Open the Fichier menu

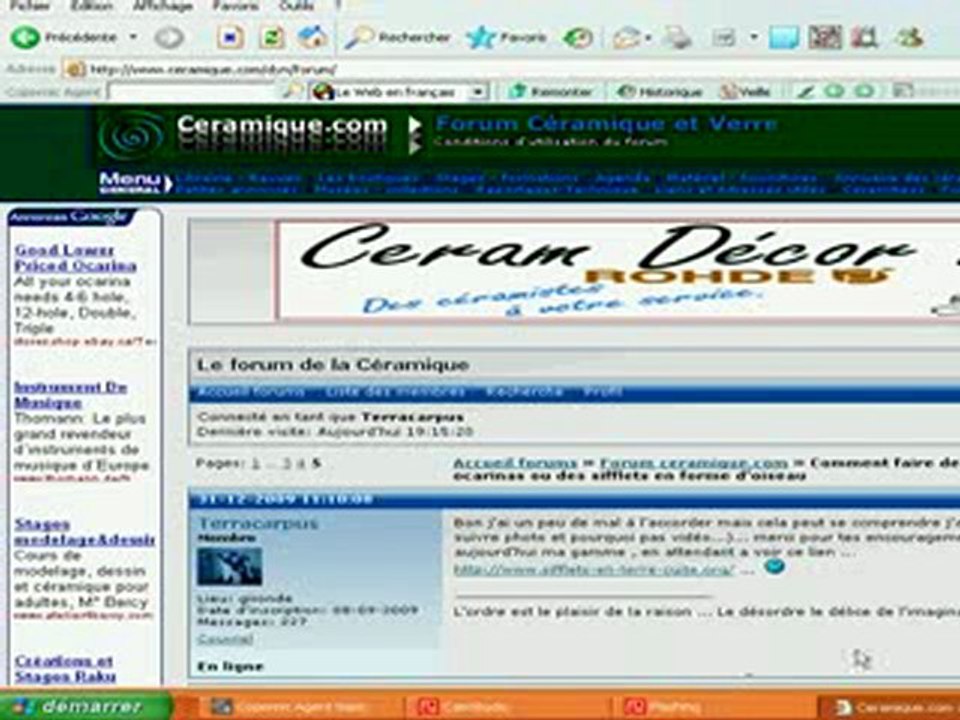pos(31,6)
